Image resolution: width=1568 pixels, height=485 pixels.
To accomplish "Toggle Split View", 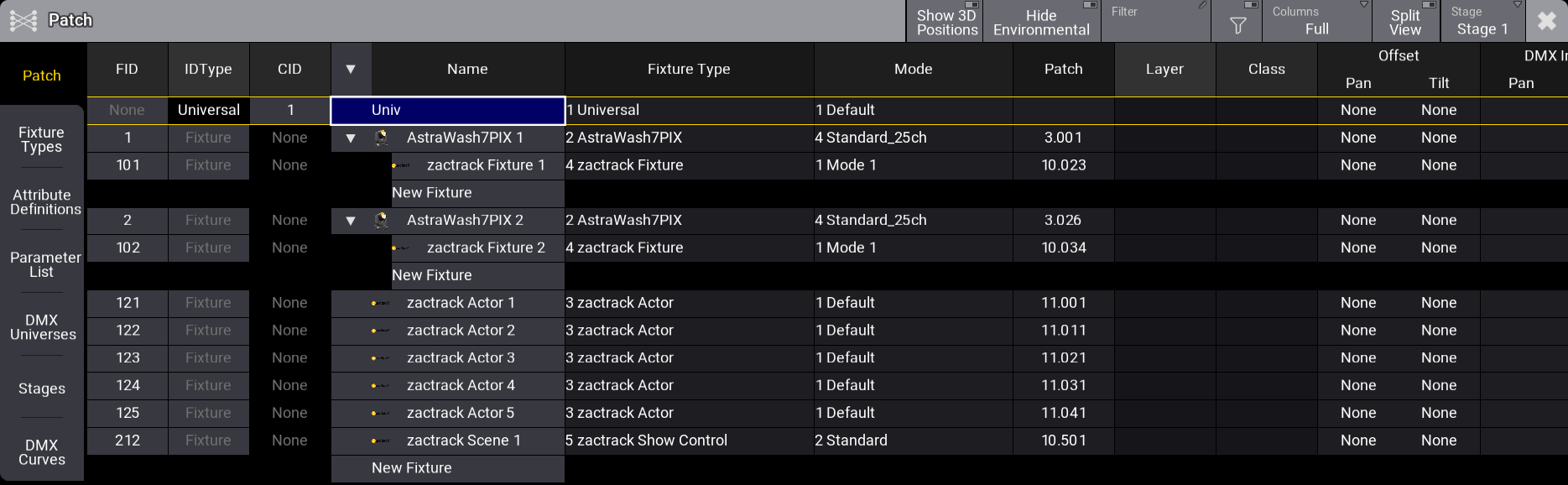I will click(x=1406, y=21).
